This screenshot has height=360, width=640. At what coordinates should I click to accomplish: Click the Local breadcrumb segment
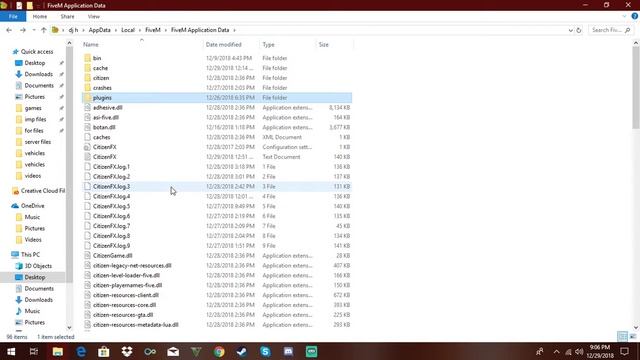coord(128,30)
